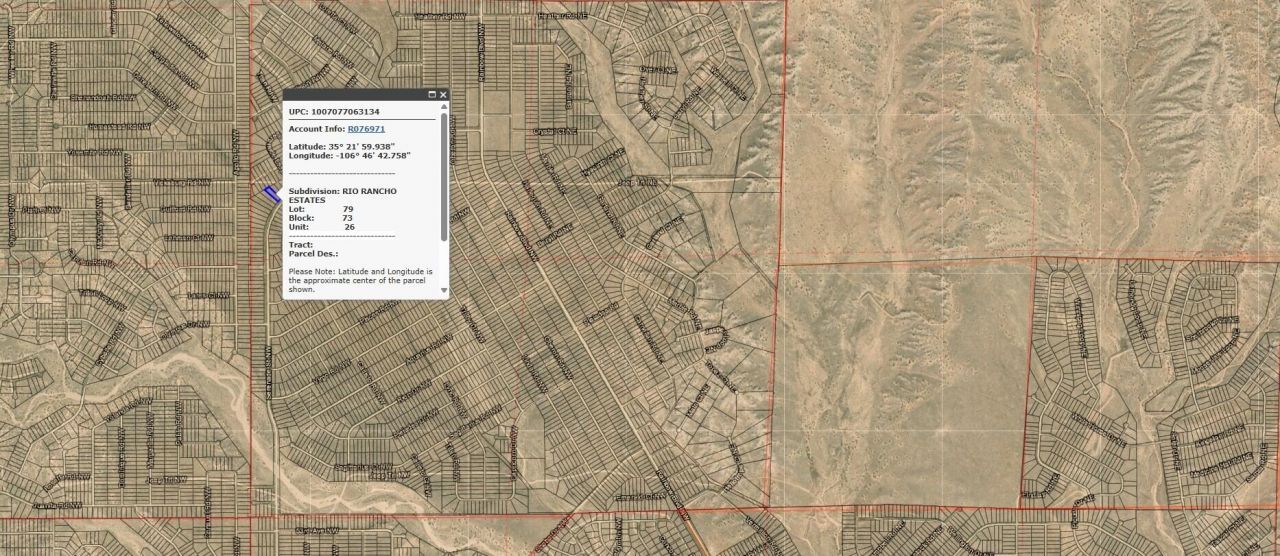
Task: Click the UPC number 1007077063134 text
Action: pos(346,112)
